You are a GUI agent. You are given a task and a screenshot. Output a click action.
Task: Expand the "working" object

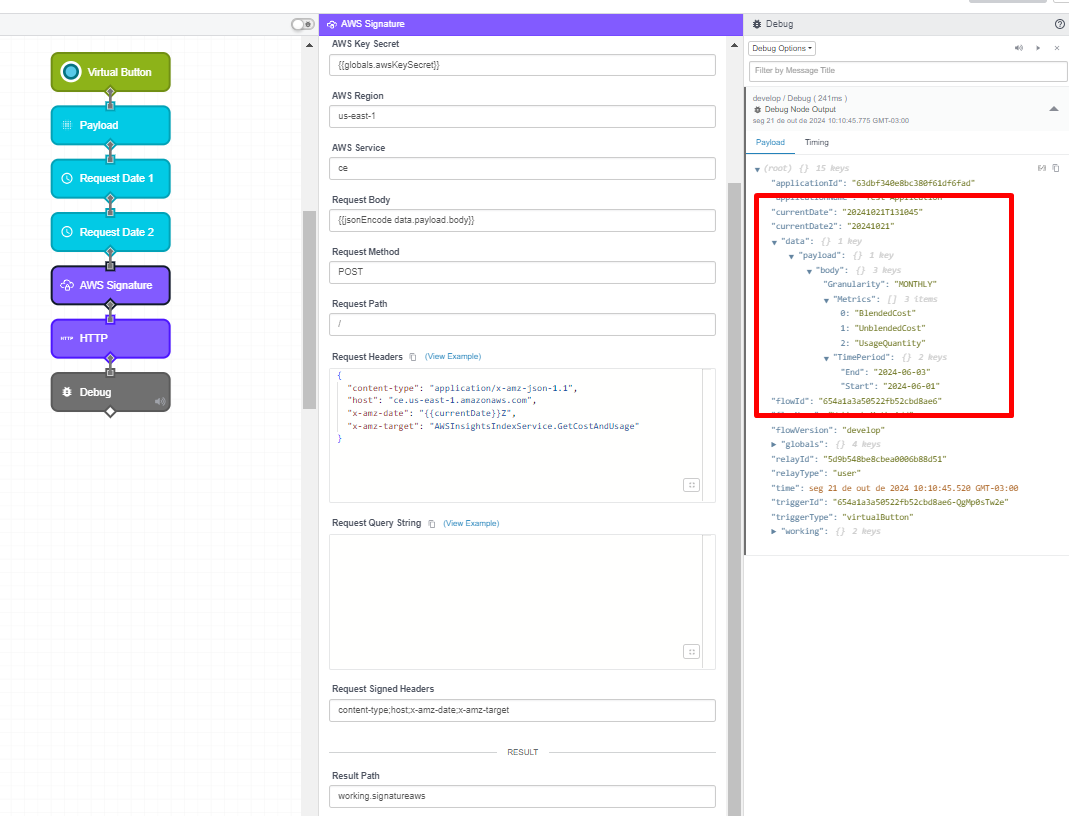pyautogui.click(x=774, y=531)
